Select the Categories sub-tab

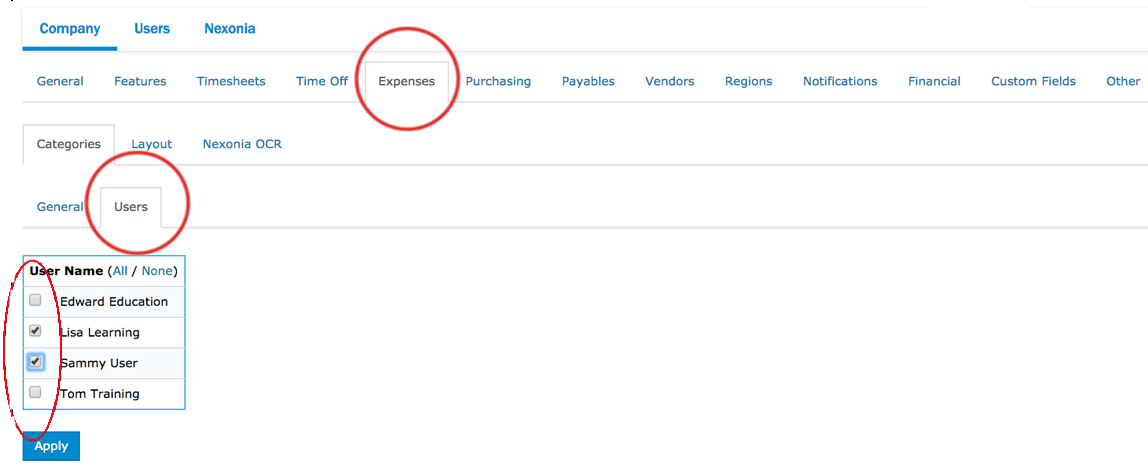click(69, 144)
